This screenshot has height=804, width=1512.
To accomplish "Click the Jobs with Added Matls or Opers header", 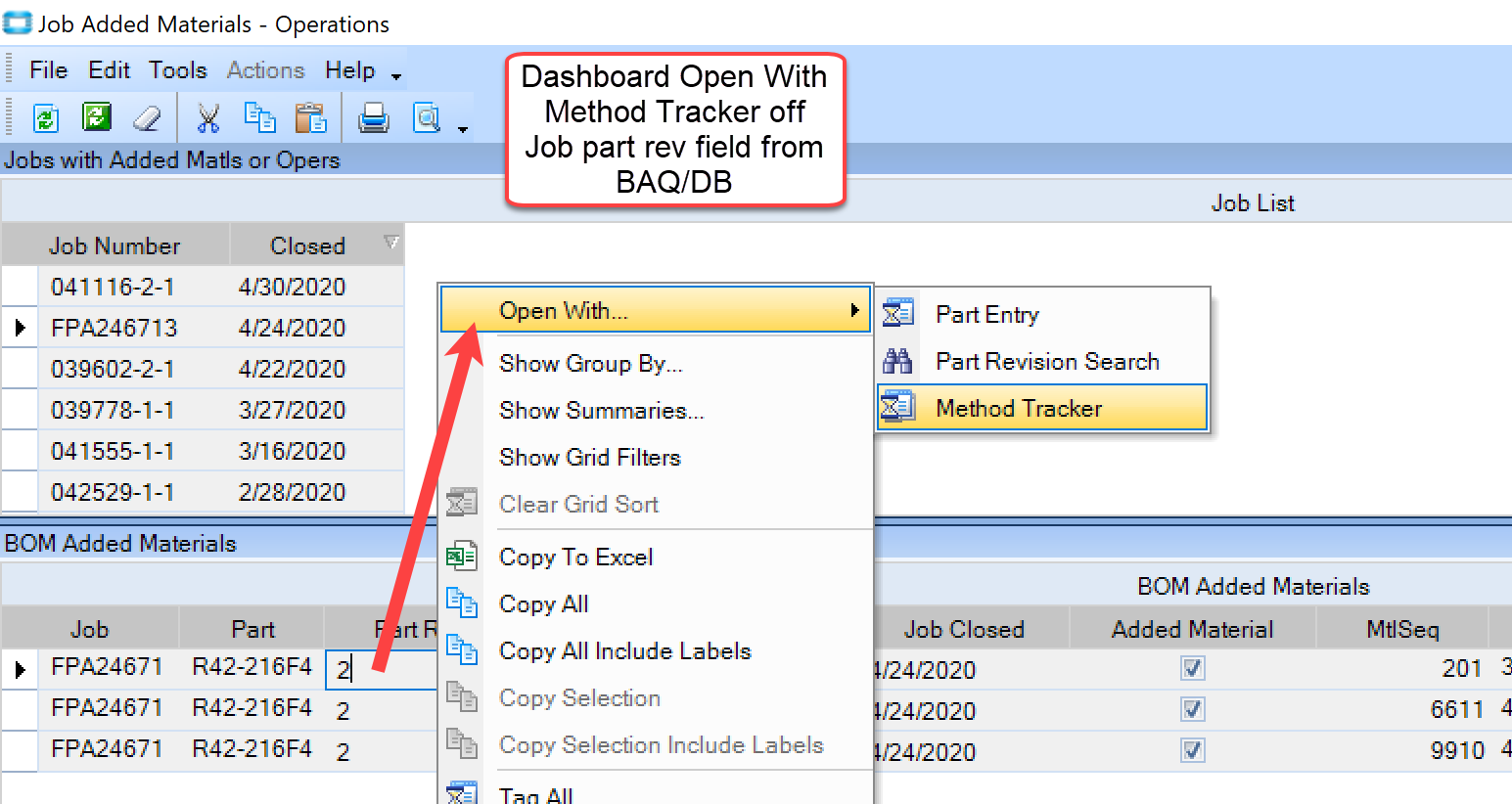I will click(x=172, y=159).
